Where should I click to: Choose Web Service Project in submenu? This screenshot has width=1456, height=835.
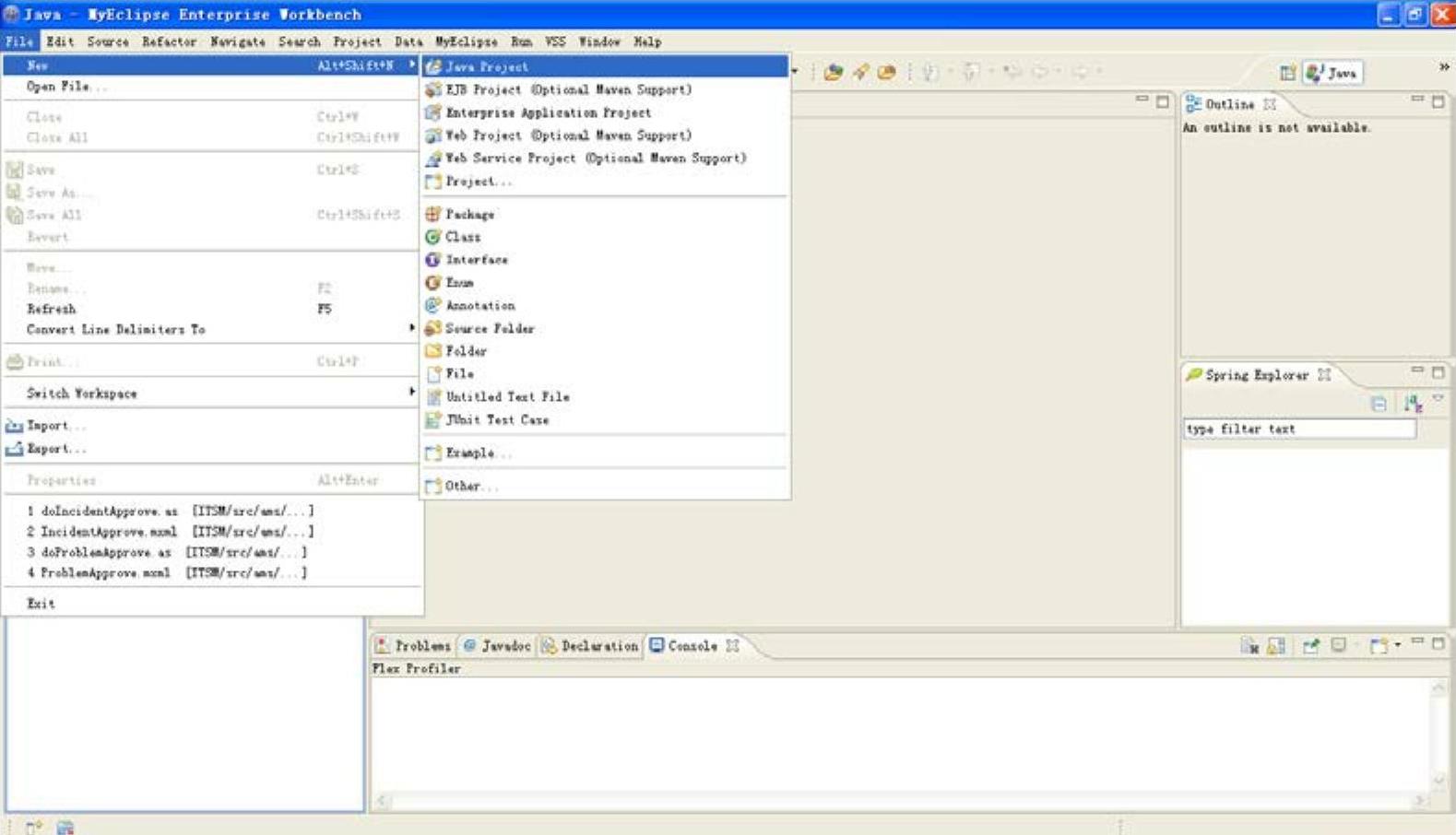(605, 159)
